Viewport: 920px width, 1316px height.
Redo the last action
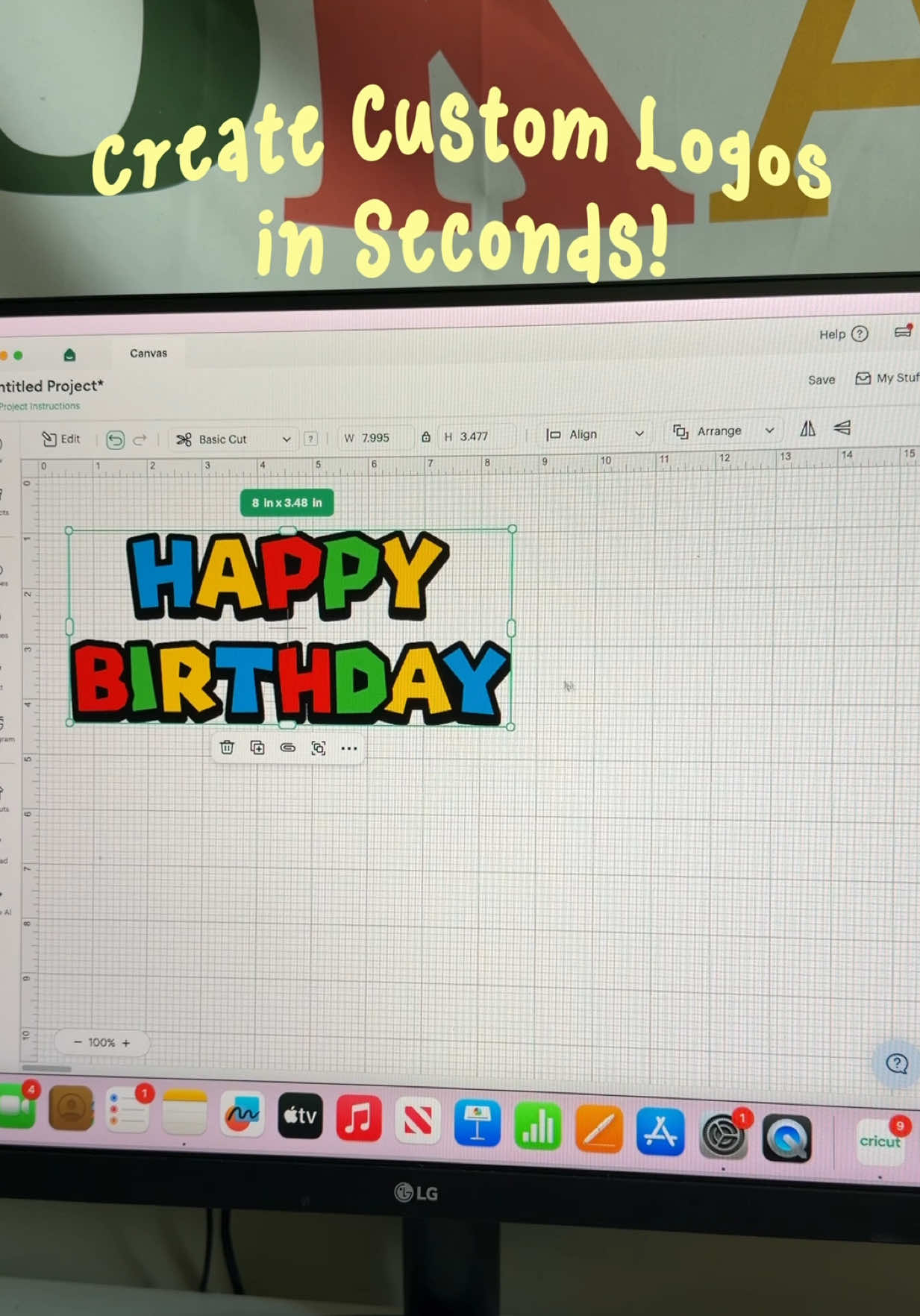point(140,440)
